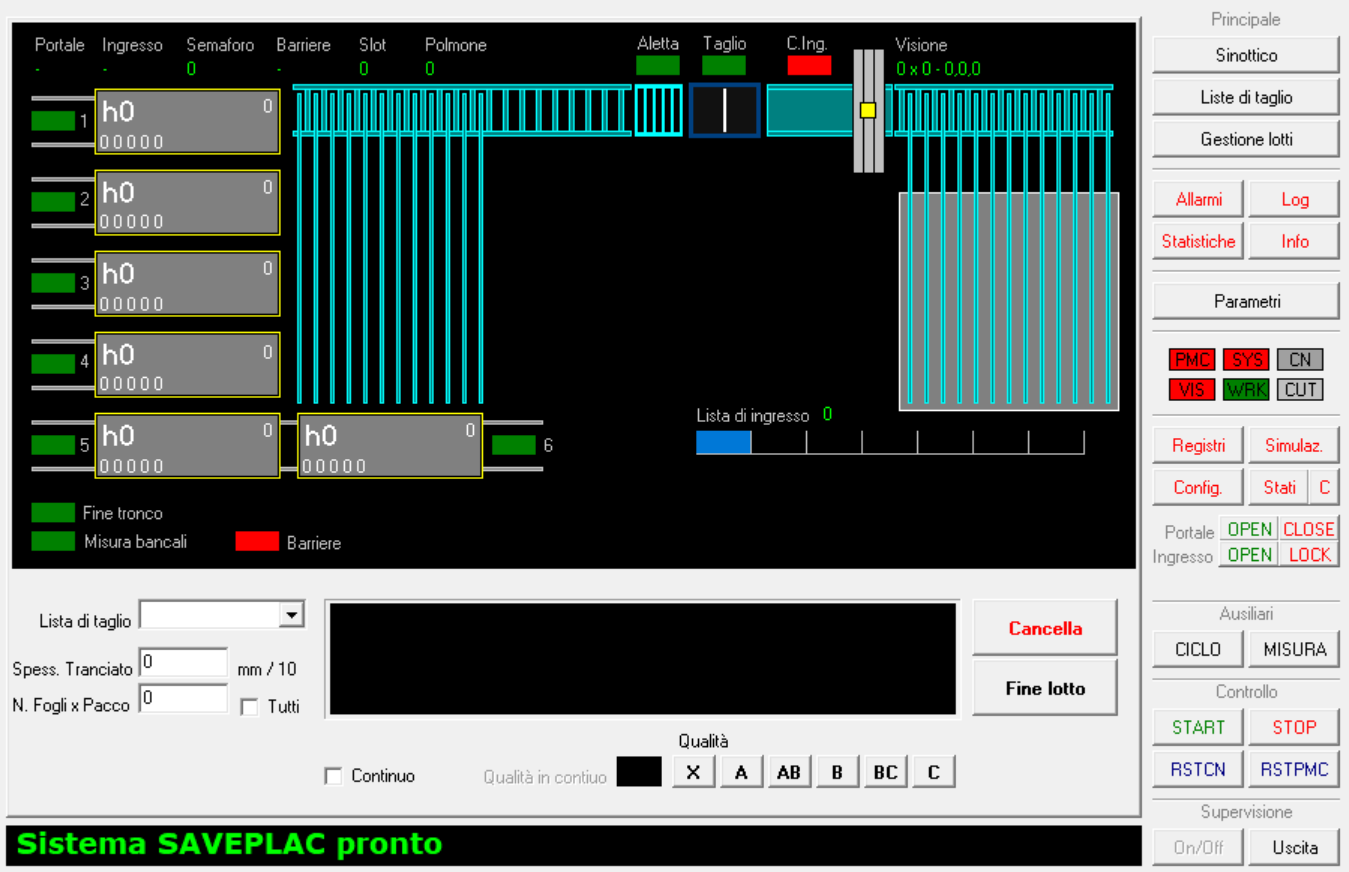Open Gestione lotti page
The width and height of the screenshot is (1349, 872).
pos(1246,139)
